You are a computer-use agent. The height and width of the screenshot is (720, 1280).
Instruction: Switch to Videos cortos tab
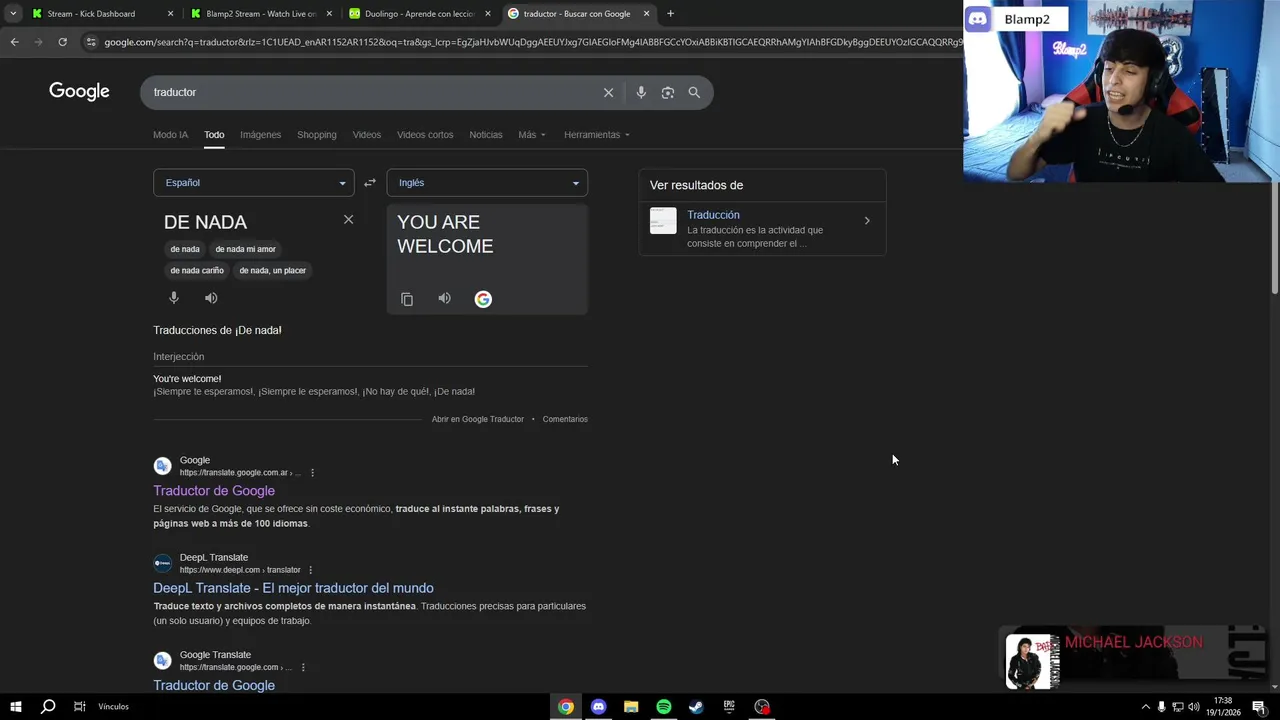[x=425, y=134]
